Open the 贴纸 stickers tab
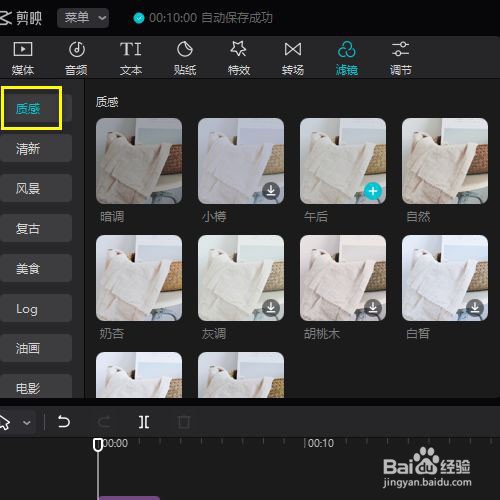The width and height of the screenshot is (500, 500). click(x=185, y=58)
